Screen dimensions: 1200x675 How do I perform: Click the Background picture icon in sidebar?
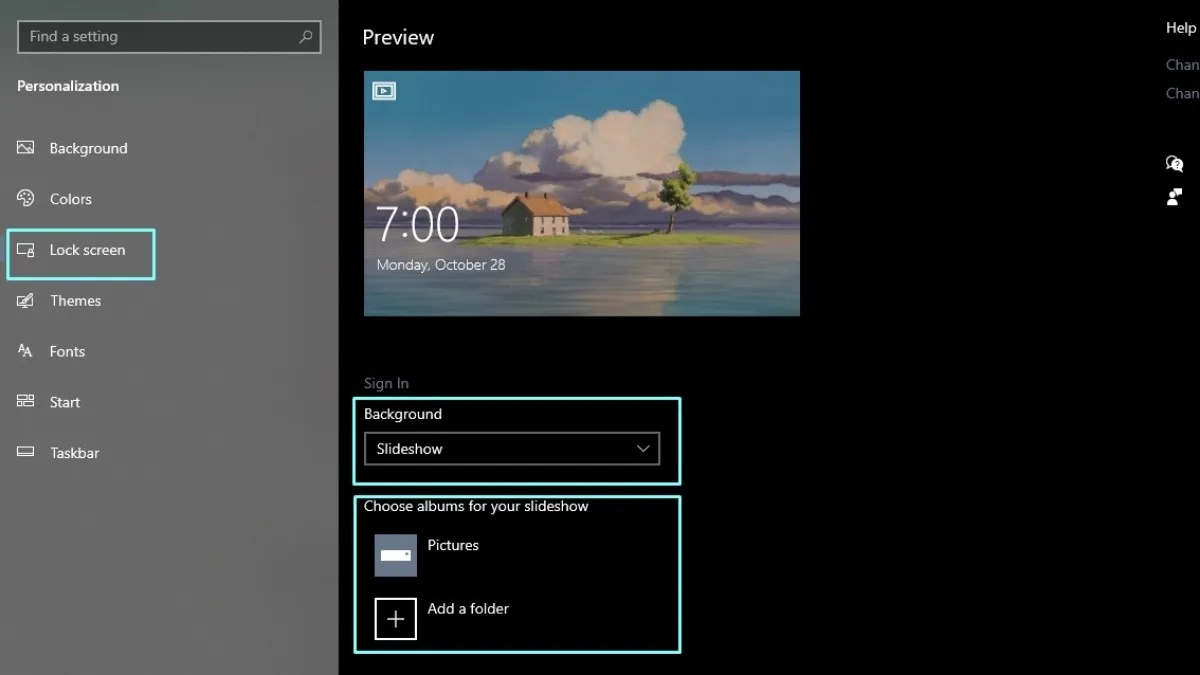pyautogui.click(x=26, y=148)
